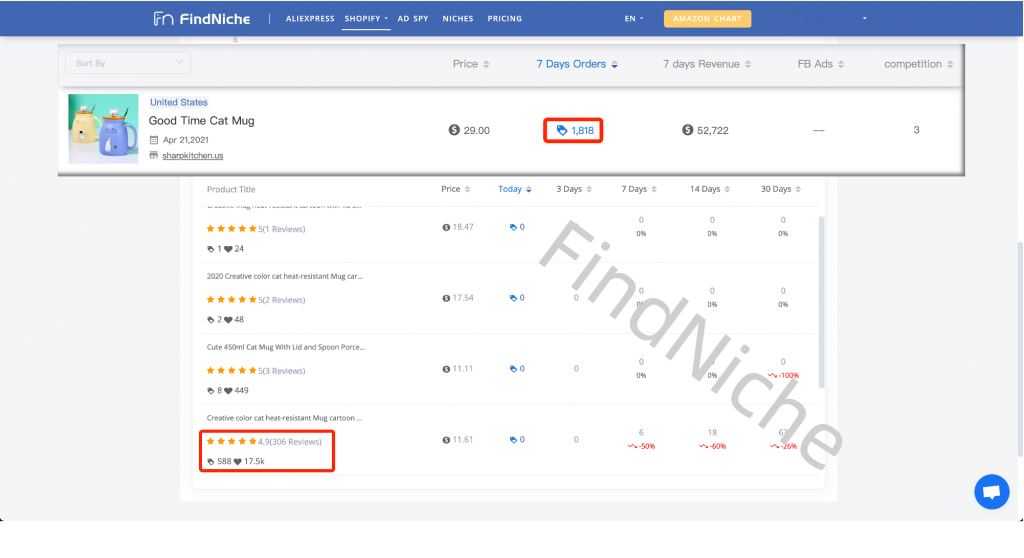
Task: Sort inner table by Today
Action: (x=515, y=189)
